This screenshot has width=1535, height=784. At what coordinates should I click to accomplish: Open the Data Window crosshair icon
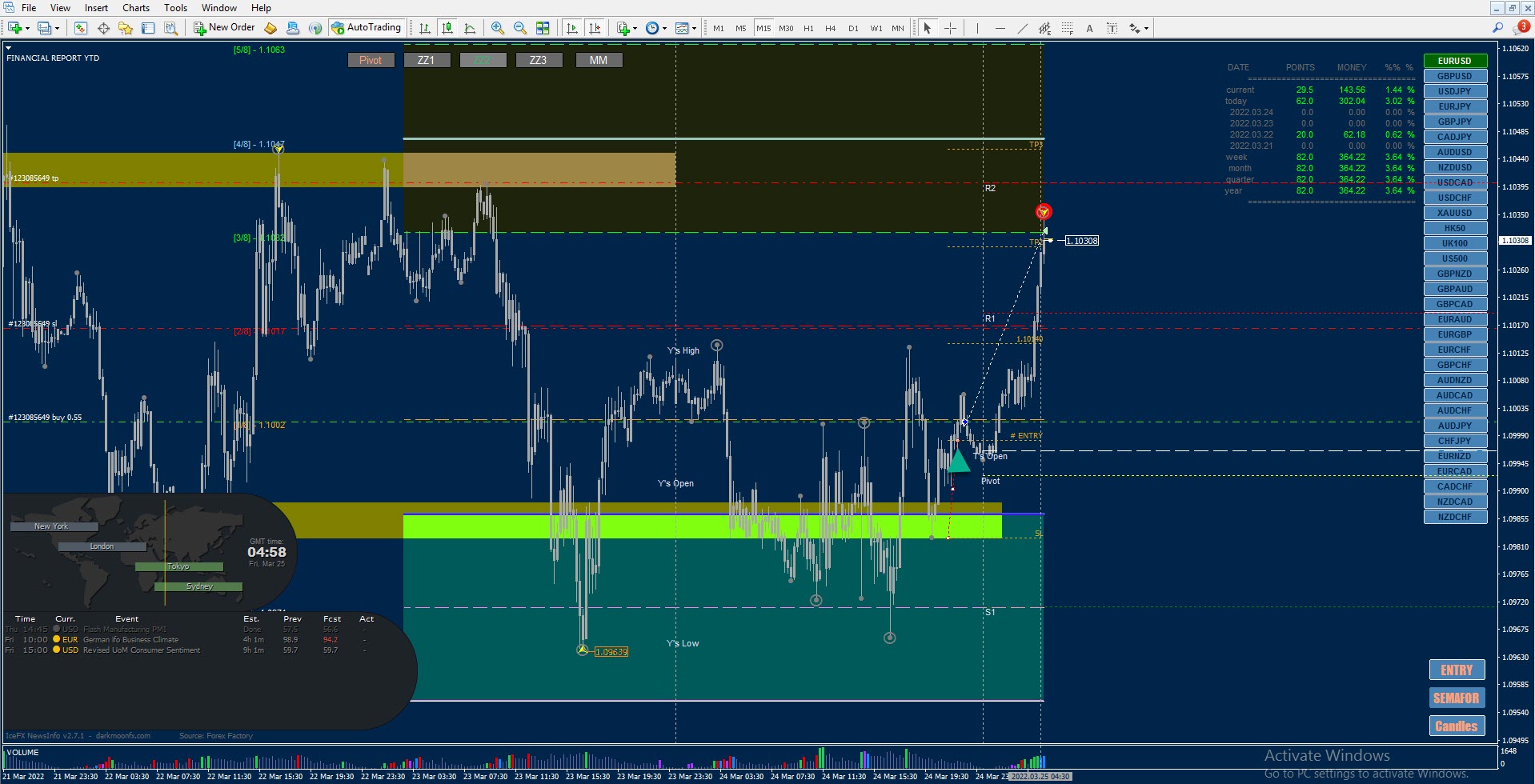coord(103,28)
